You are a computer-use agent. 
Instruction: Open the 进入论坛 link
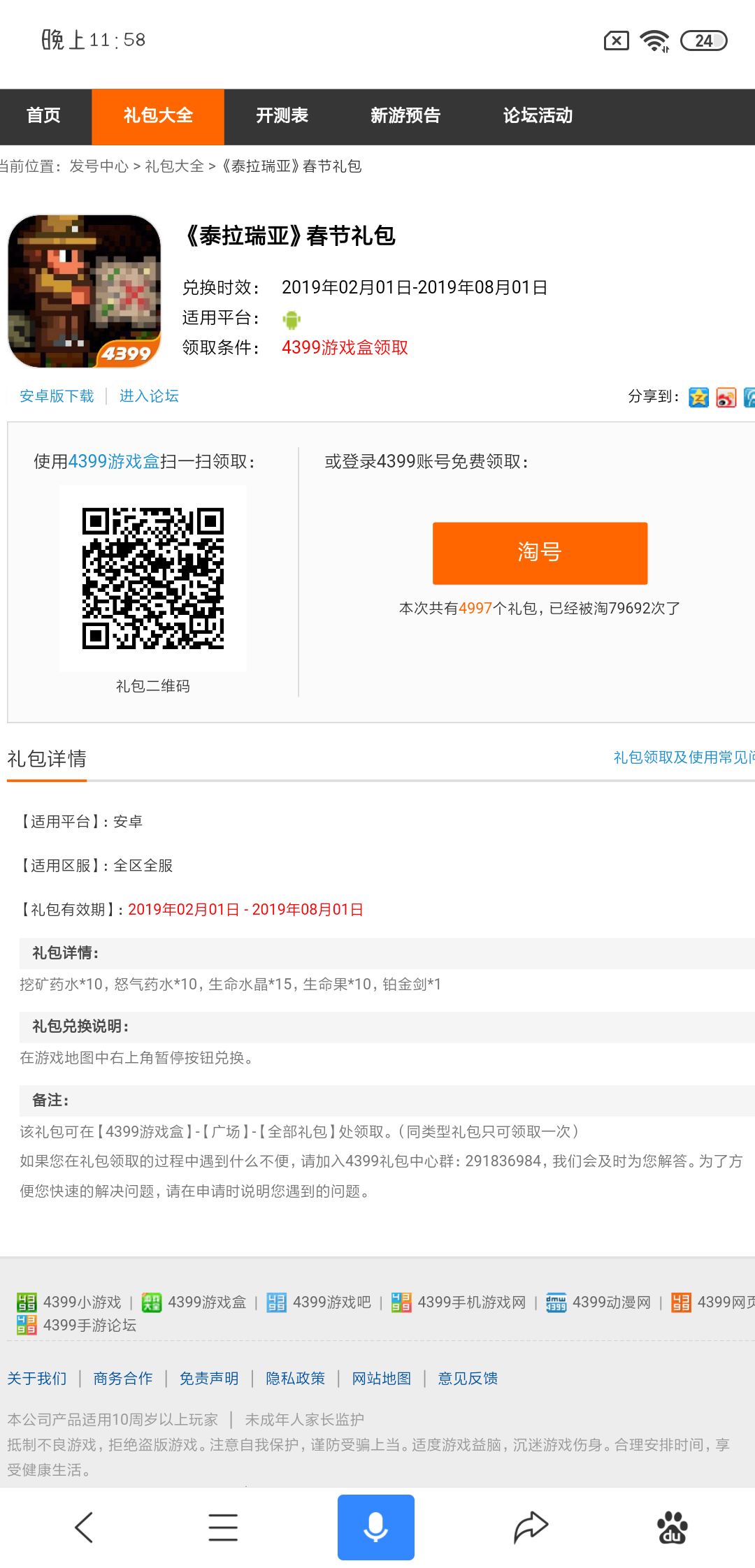point(149,396)
